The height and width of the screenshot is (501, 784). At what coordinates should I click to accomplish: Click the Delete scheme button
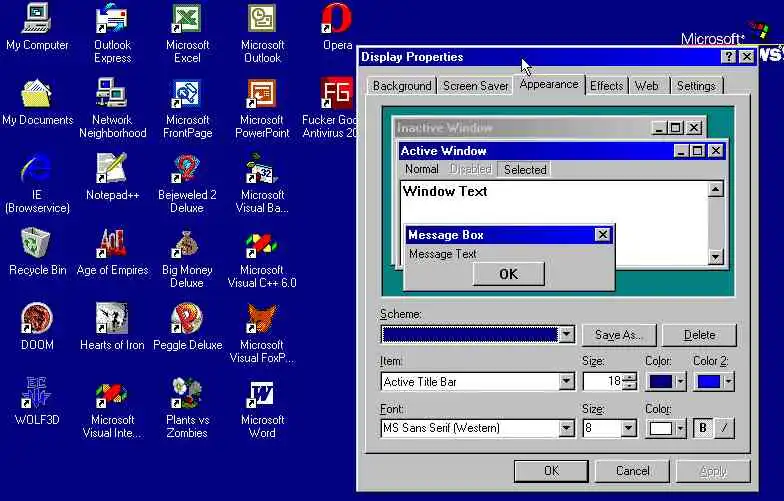[699, 335]
